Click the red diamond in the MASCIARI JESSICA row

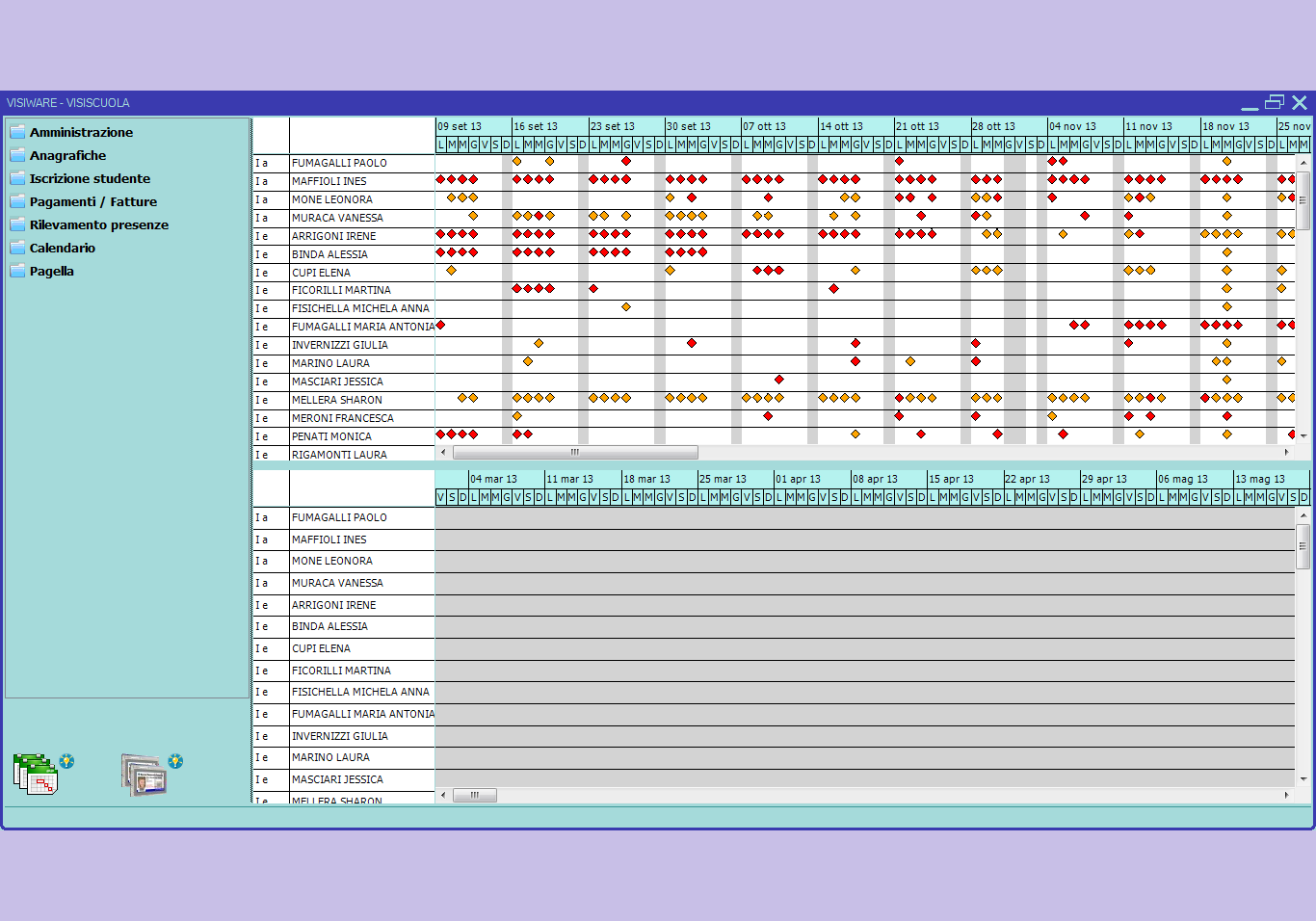[x=778, y=380]
